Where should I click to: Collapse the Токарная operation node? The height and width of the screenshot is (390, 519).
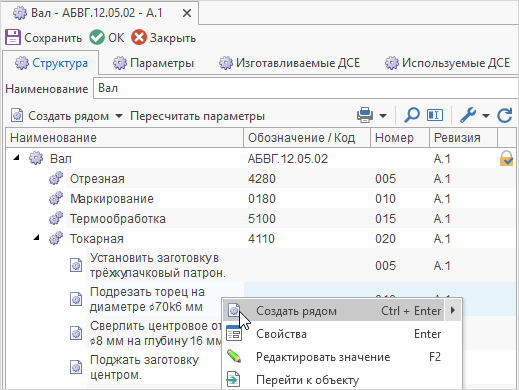(x=36, y=238)
